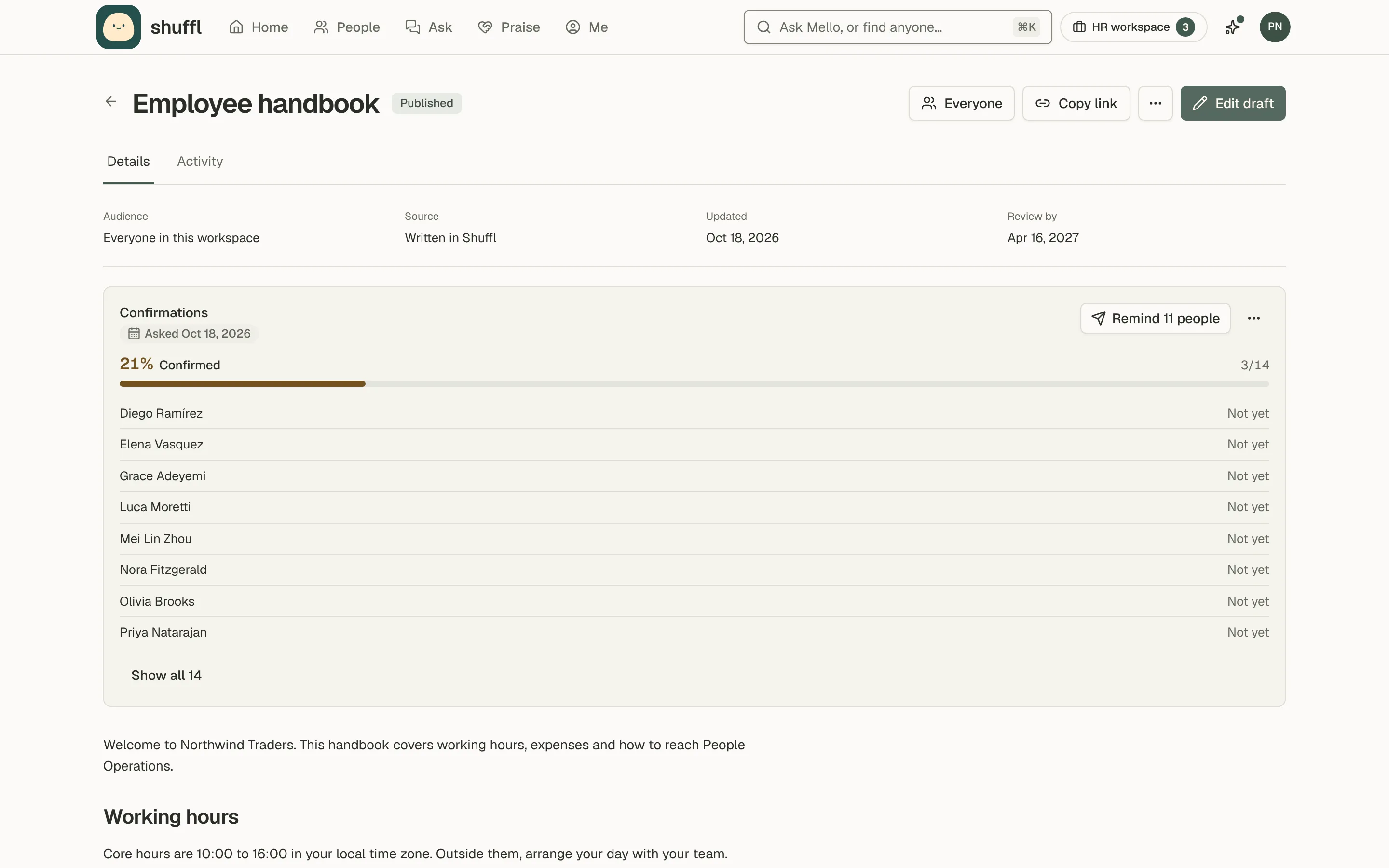
Task: Click the Written in Shuffl source value
Action: pos(450,238)
